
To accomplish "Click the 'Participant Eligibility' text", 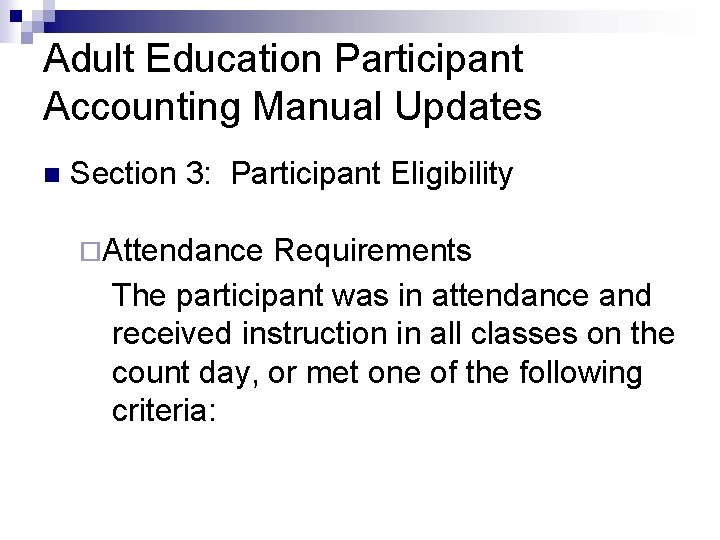I will [372, 174].
